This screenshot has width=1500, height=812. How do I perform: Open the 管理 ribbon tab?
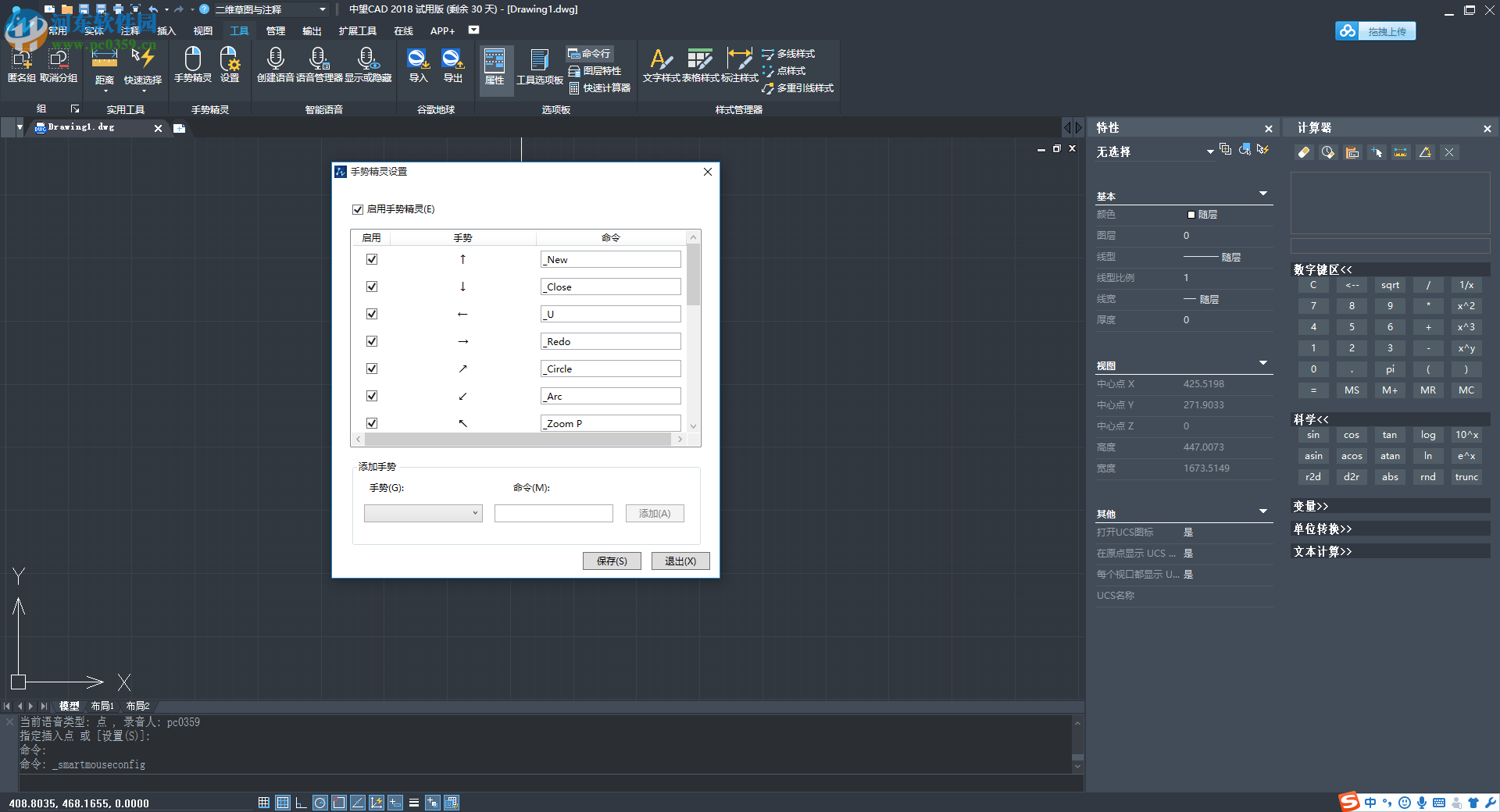[x=275, y=31]
